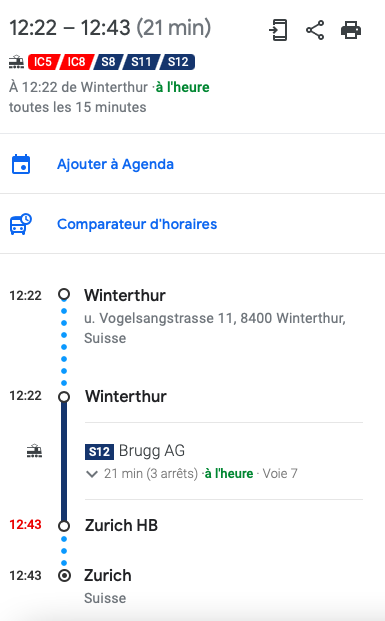Click the bus clock schedule icon
The image size is (385, 621).
coord(21,224)
